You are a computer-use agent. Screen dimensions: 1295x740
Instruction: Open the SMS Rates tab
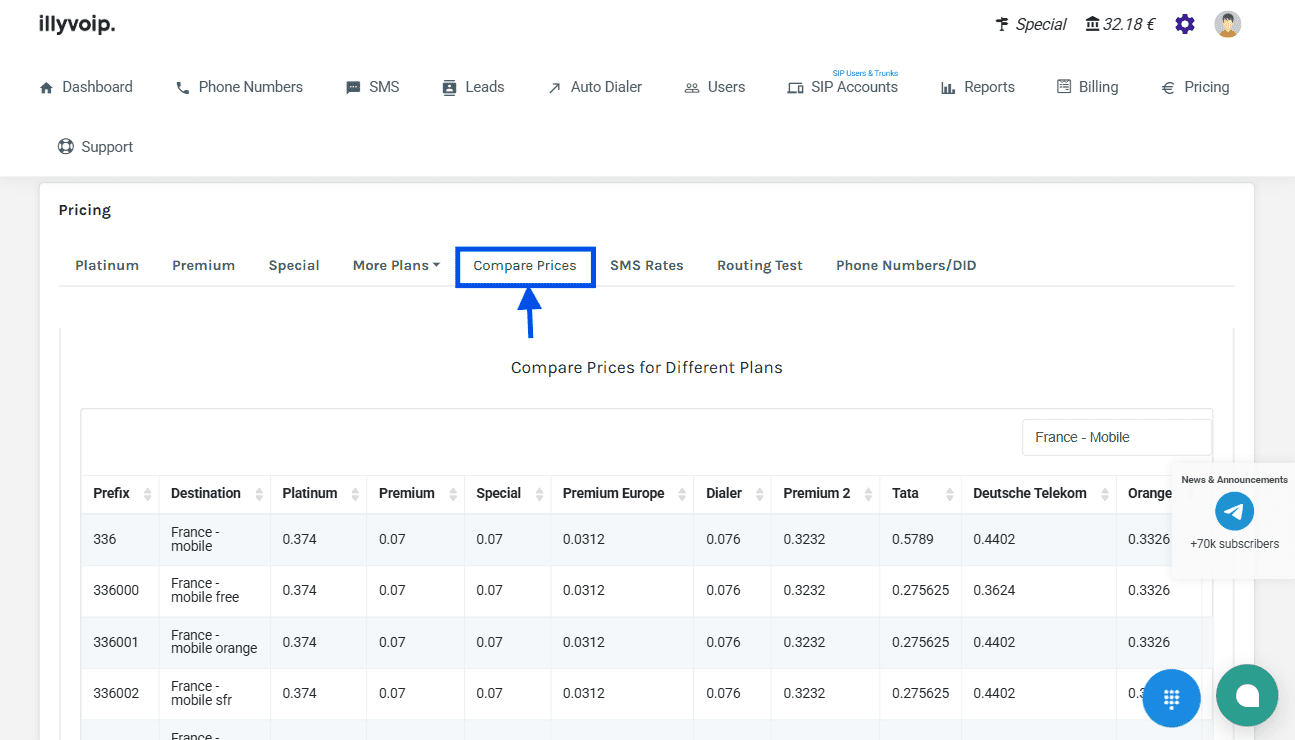646,265
